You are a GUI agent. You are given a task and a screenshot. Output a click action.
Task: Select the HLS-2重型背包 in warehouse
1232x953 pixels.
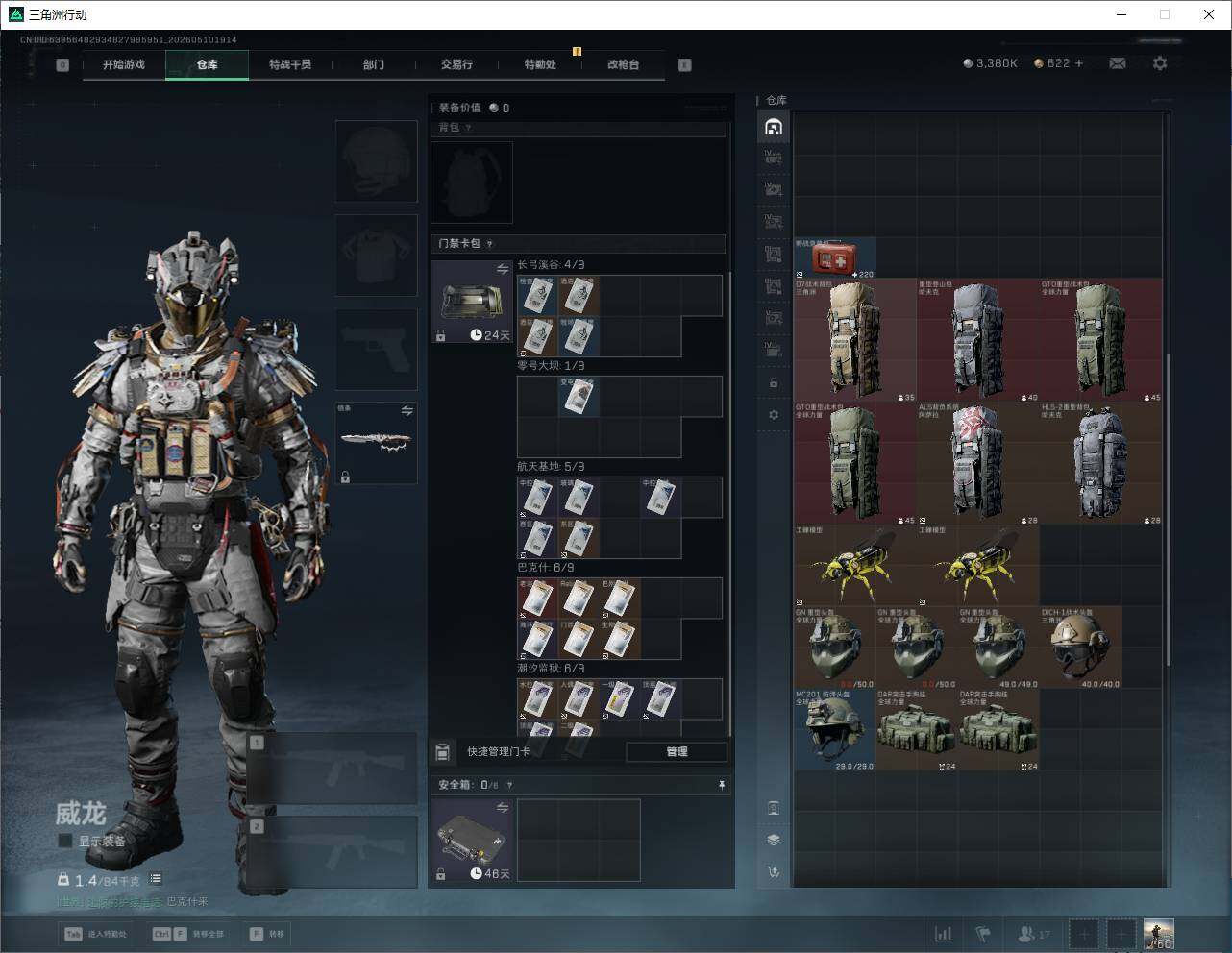pos(1101,463)
